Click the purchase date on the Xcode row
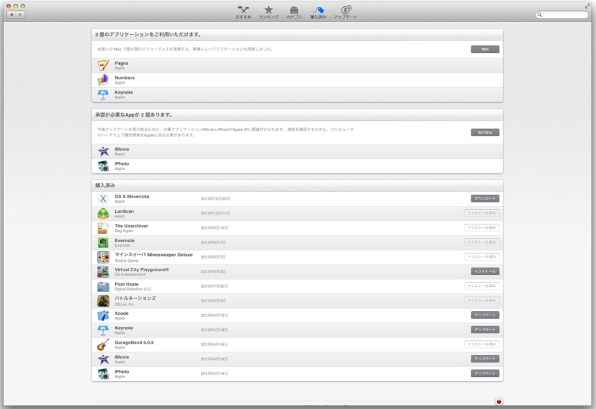This screenshot has width=596, height=409. tap(214, 315)
